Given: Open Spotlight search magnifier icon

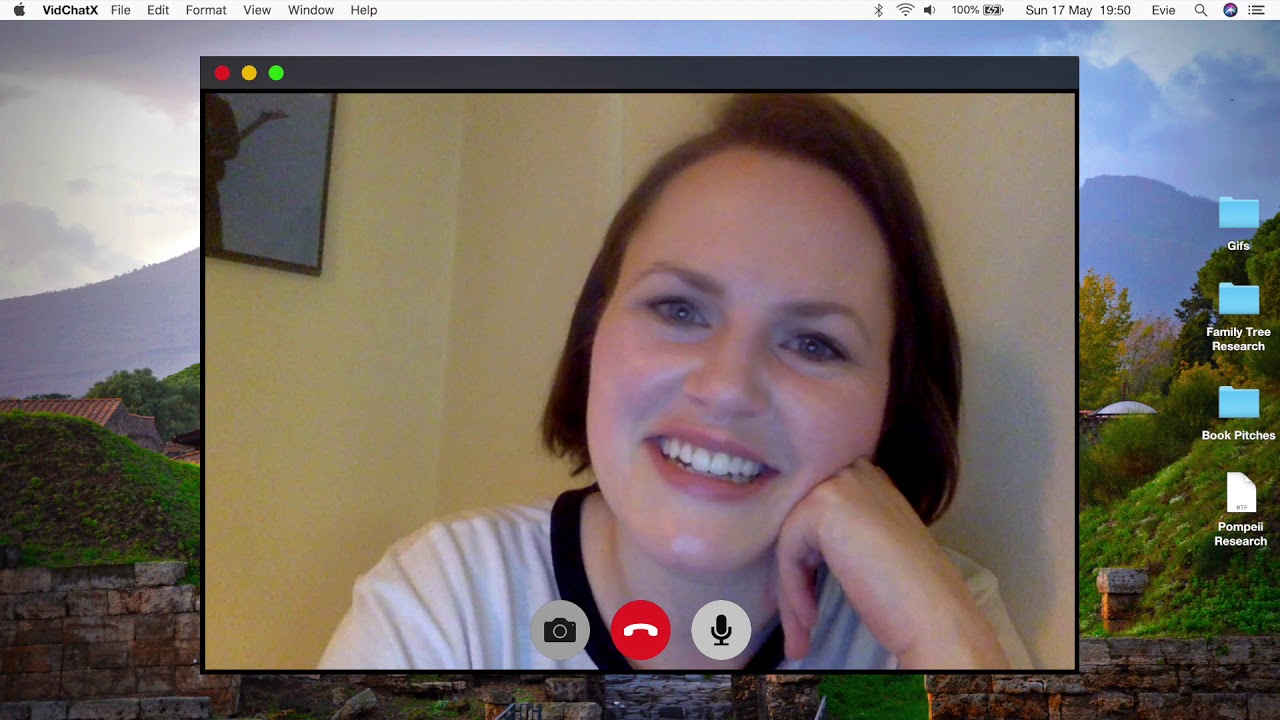Looking at the screenshot, I should coord(1201,10).
